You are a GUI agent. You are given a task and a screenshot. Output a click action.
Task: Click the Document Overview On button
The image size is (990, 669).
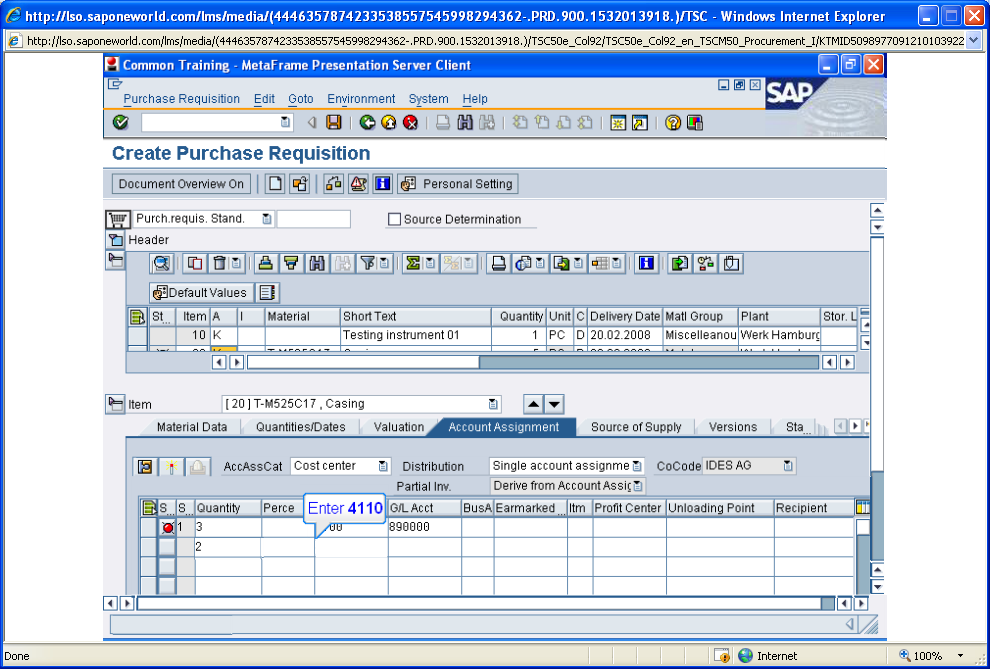click(181, 184)
